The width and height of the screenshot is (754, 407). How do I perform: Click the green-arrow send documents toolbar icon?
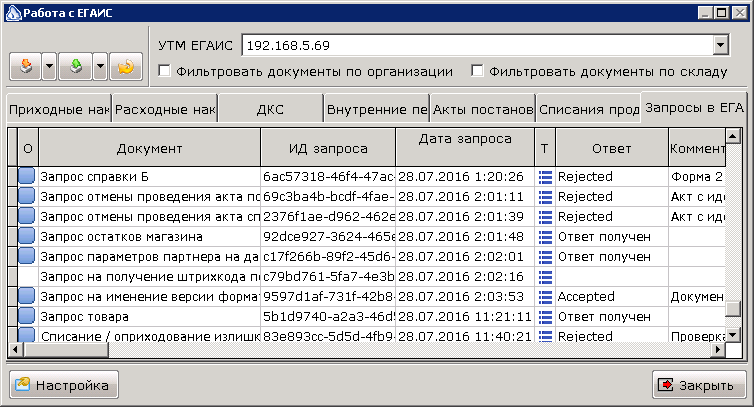click(x=75, y=66)
